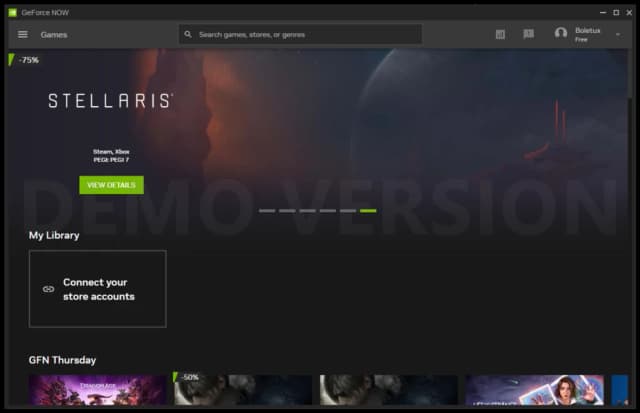The image size is (640, 413).
Task: Maximize the GeForce NOW window
Action: point(616,13)
